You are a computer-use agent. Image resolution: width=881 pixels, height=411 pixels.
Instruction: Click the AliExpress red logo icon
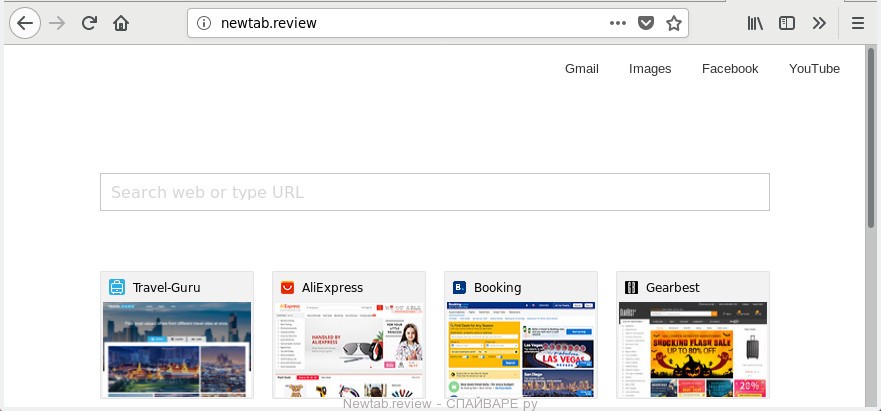coord(287,287)
